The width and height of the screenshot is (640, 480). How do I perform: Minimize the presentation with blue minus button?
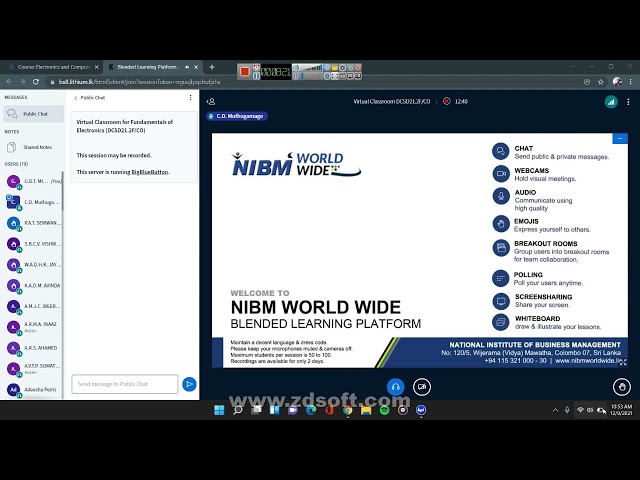pos(620,138)
